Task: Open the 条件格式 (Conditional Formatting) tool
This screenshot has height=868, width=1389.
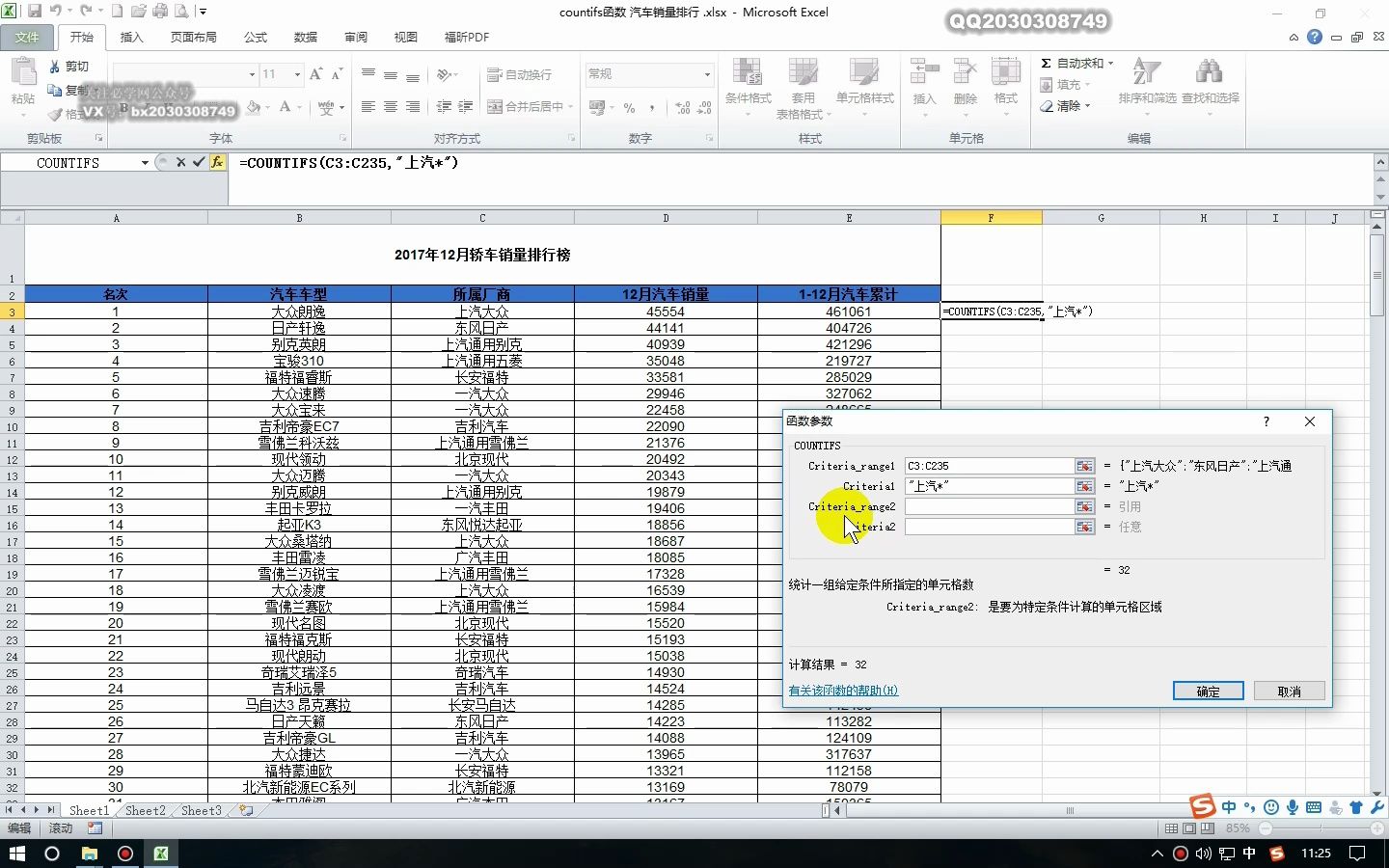Action: pyautogui.click(x=748, y=85)
